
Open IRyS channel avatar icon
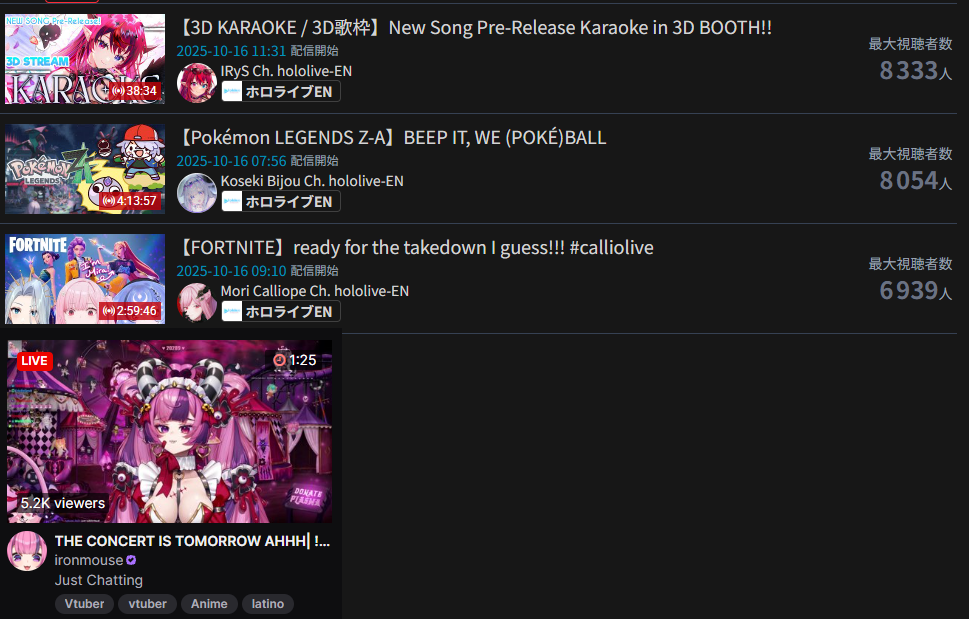pyautogui.click(x=197, y=83)
